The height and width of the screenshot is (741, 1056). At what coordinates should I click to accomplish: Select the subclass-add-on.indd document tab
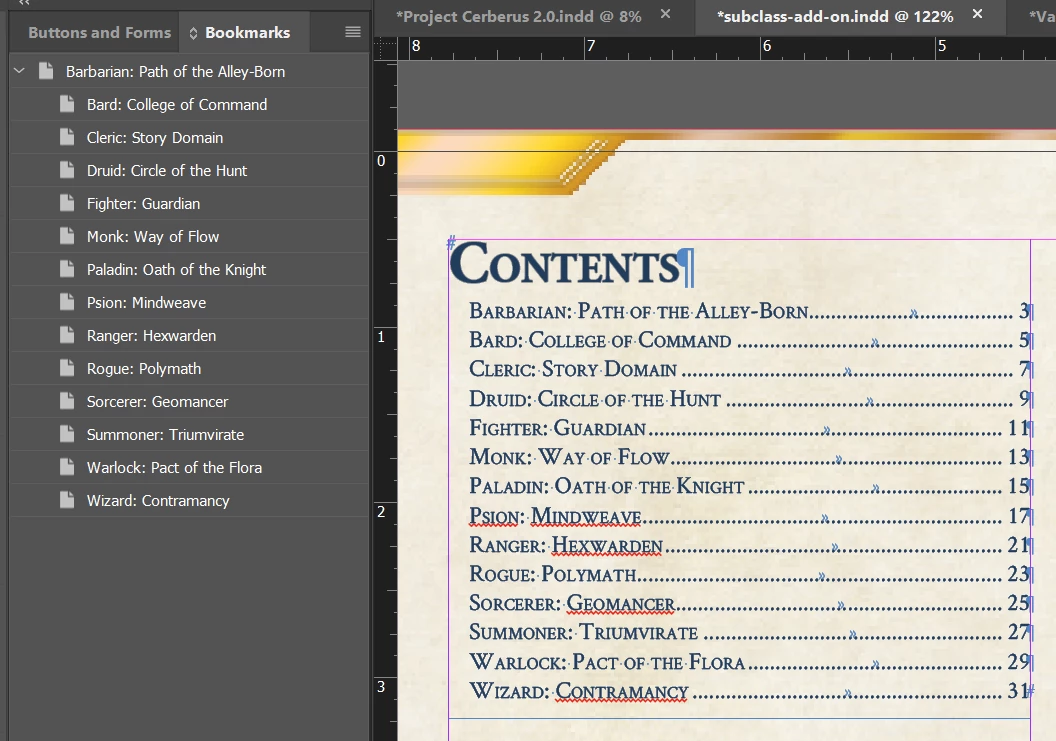coord(835,16)
